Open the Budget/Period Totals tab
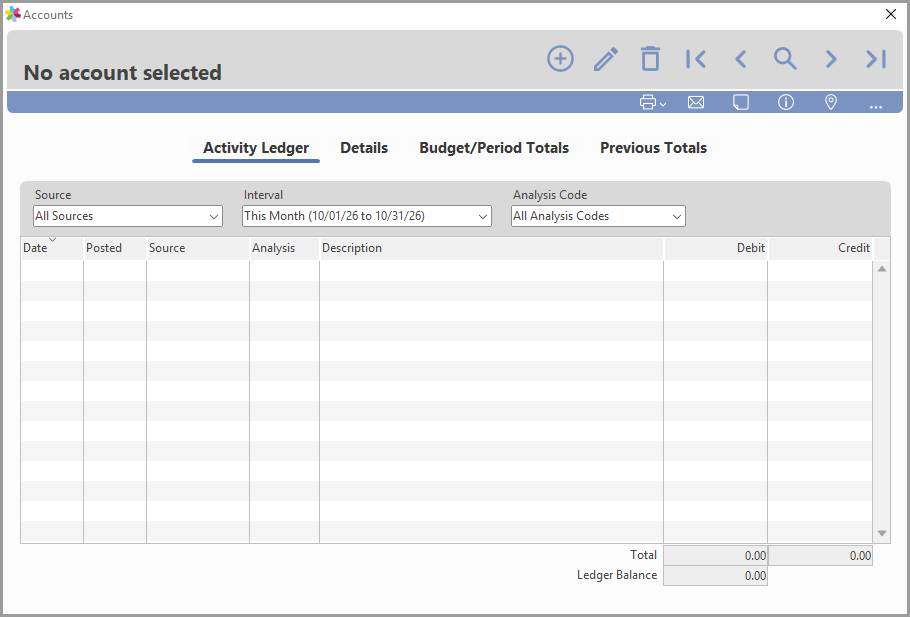This screenshot has width=910, height=617. pyautogui.click(x=494, y=148)
